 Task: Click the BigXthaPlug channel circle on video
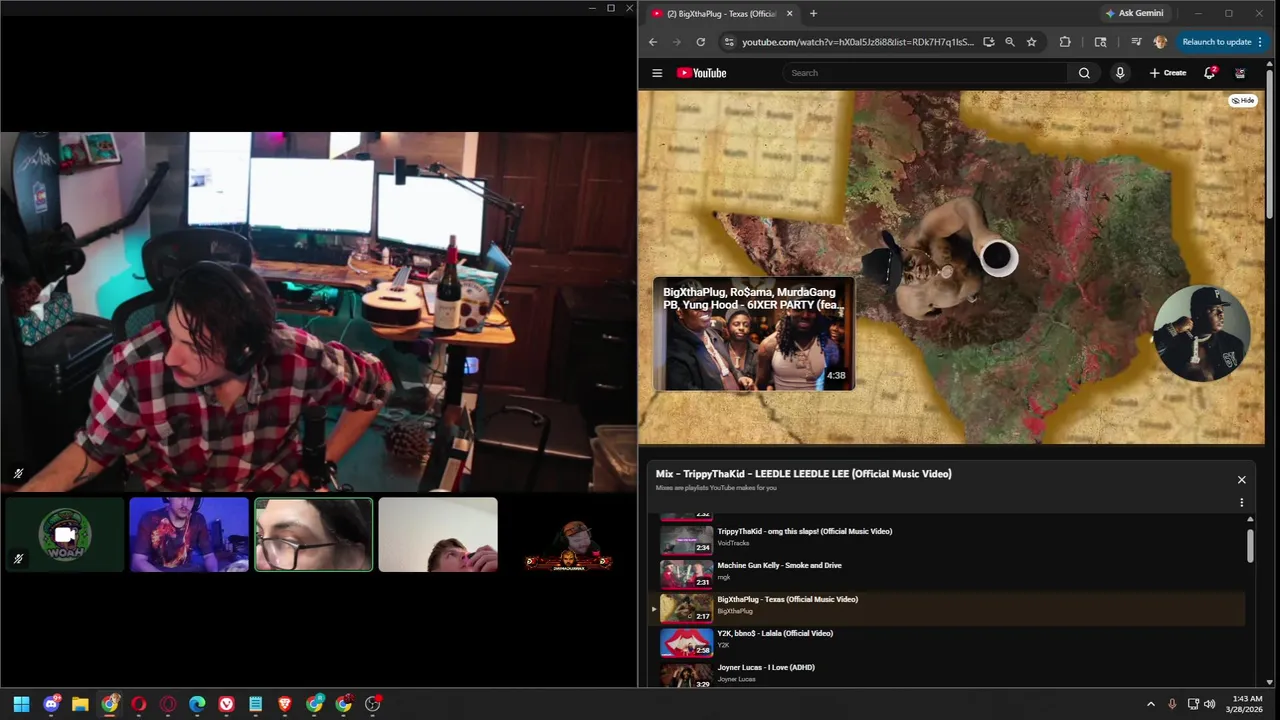tap(1201, 333)
